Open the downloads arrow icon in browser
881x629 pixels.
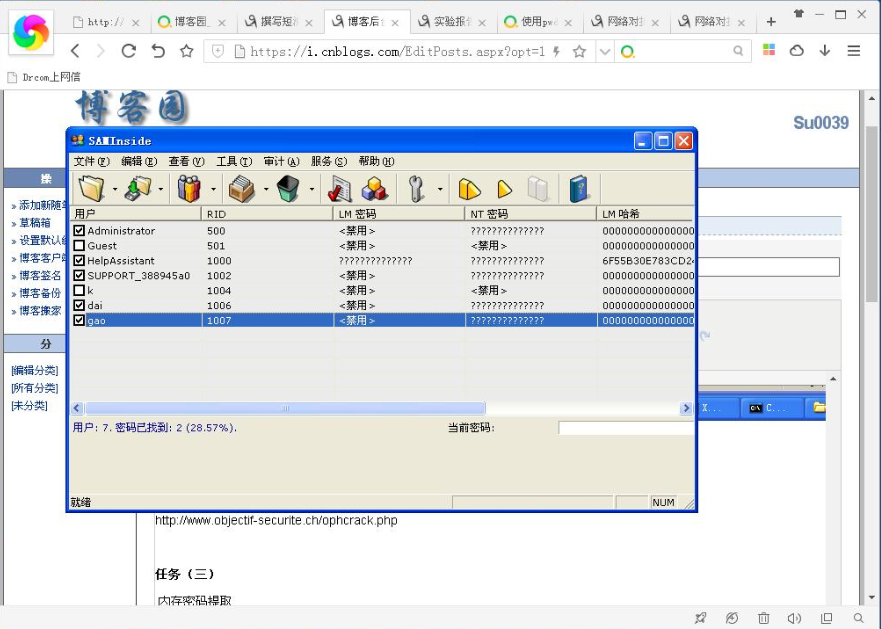coord(825,51)
